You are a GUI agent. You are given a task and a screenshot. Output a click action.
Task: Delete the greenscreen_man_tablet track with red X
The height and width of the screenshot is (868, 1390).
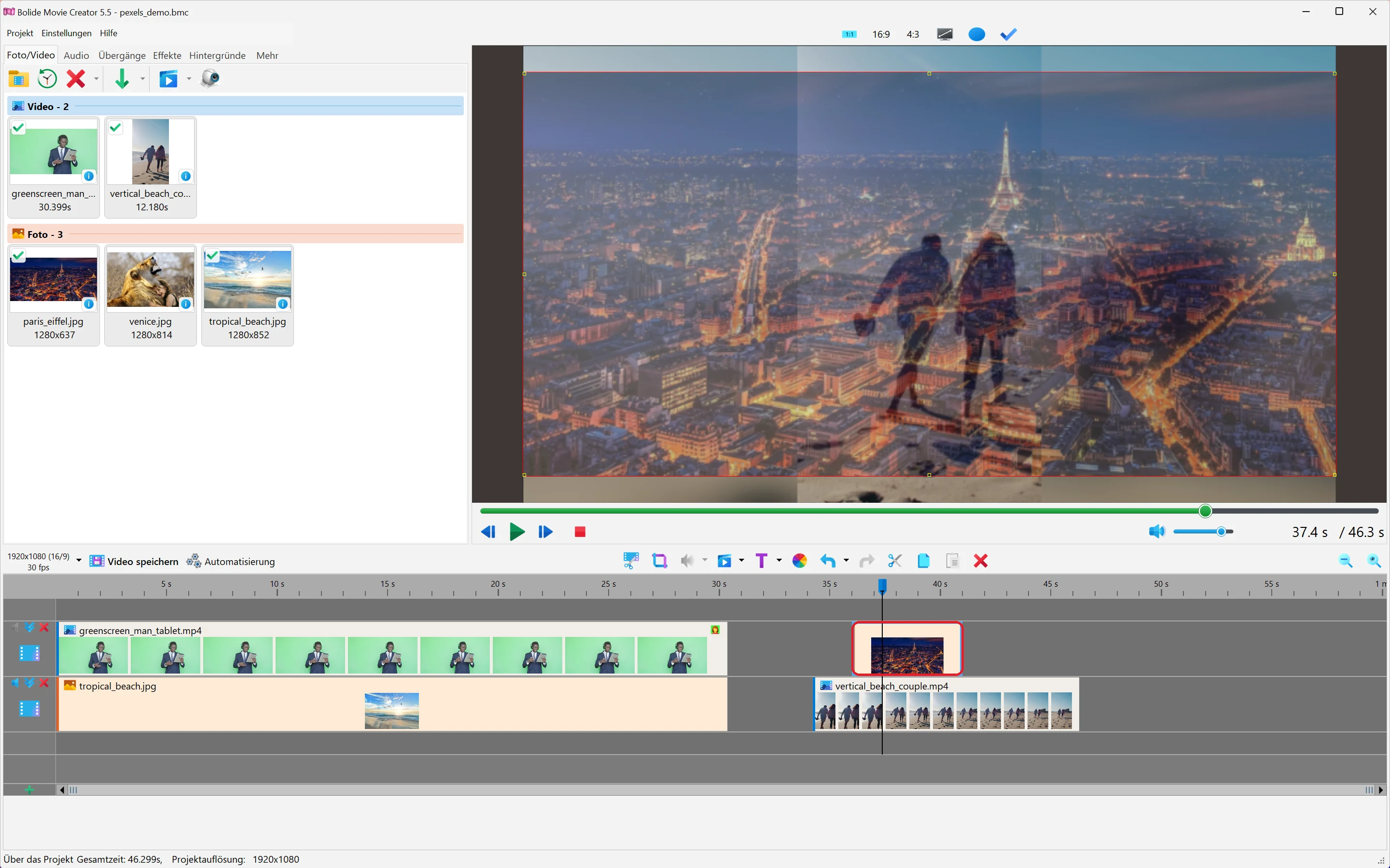pyautogui.click(x=43, y=627)
